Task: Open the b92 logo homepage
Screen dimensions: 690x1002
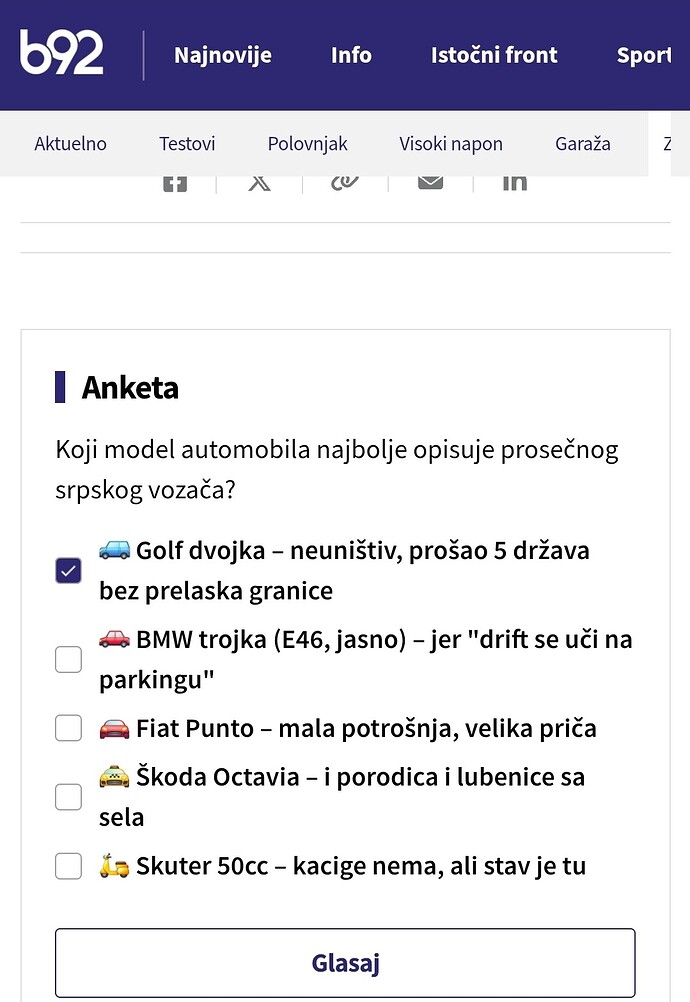Action: (x=61, y=52)
